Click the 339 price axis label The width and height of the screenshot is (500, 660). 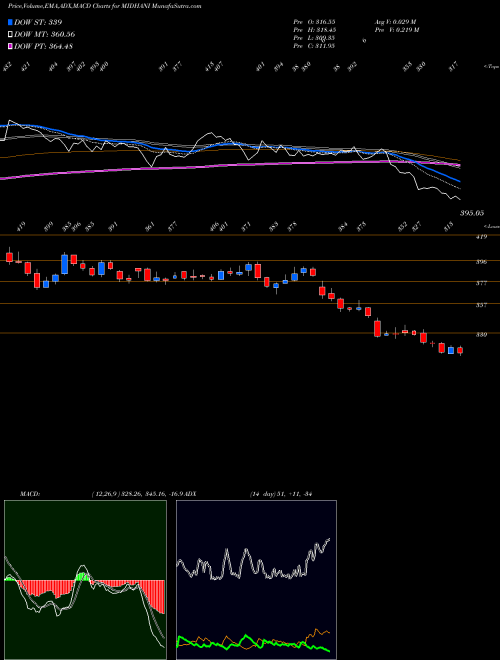[x=481, y=335]
